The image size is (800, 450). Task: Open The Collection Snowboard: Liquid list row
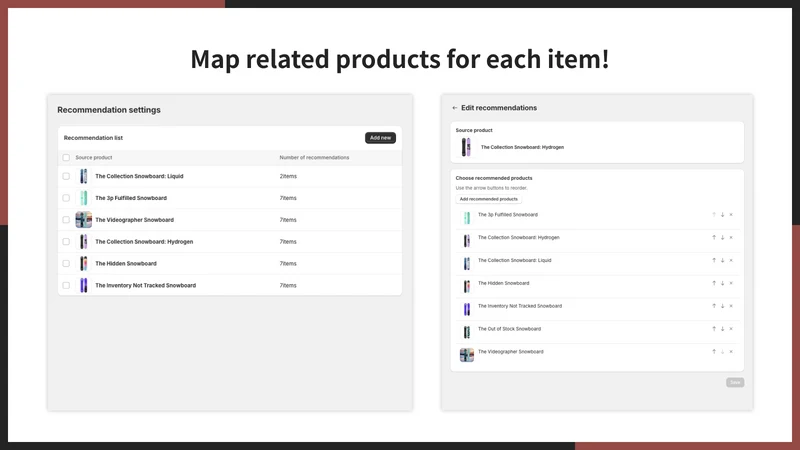[230, 176]
